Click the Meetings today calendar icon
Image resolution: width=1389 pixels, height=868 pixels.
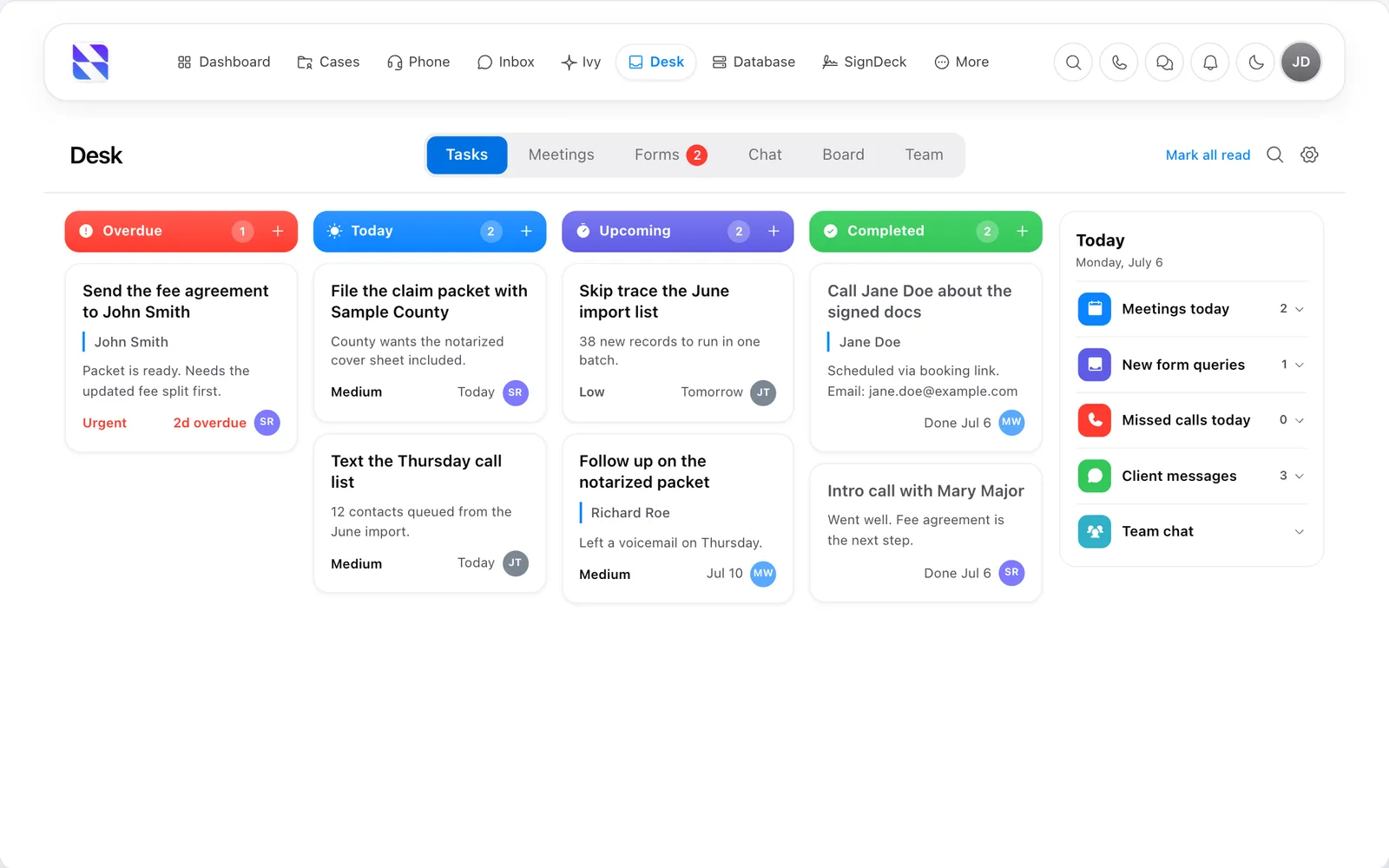[x=1095, y=309]
